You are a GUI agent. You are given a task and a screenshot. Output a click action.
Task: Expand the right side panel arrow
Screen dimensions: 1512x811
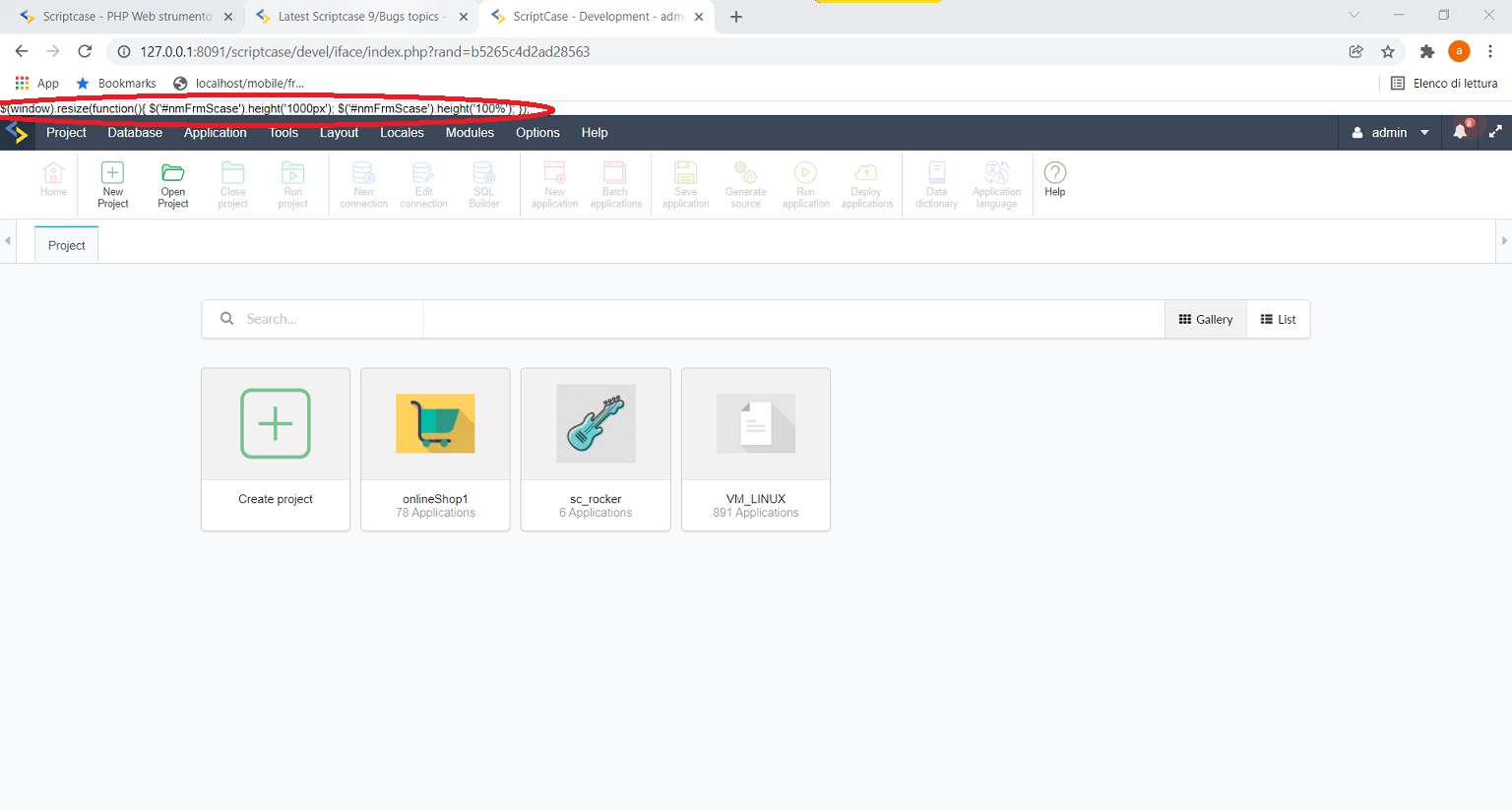[x=1503, y=240]
